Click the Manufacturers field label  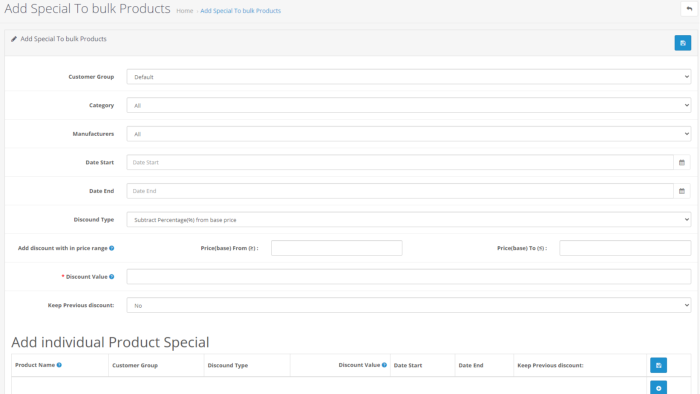click(93, 134)
